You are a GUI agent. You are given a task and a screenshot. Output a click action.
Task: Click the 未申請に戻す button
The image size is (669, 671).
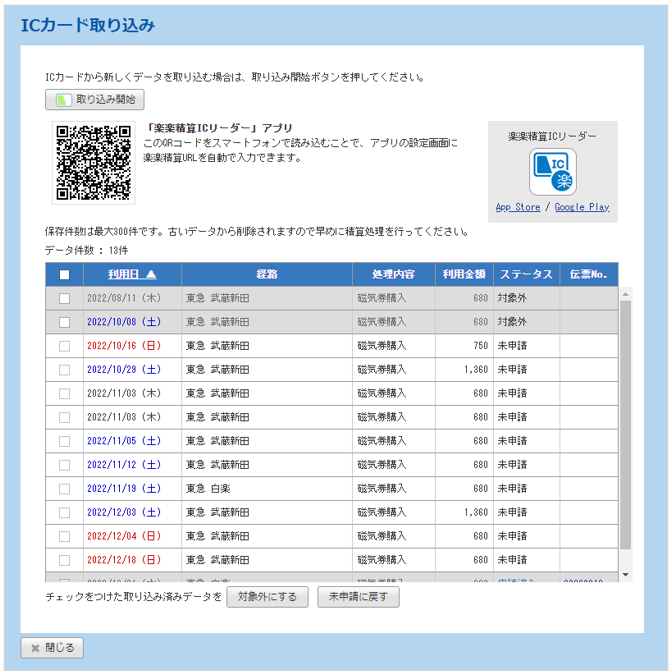[x=358, y=597]
